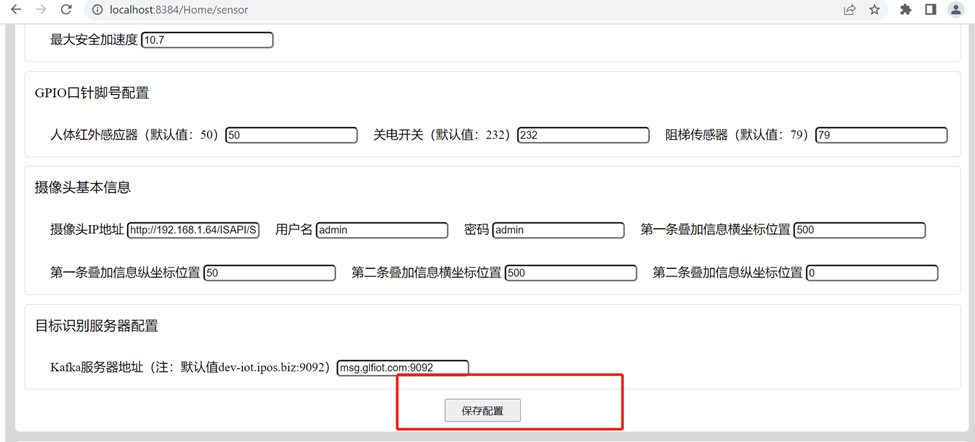The width and height of the screenshot is (975, 442).
Task: Focus the 用户名 input field
Action: coord(382,230)
